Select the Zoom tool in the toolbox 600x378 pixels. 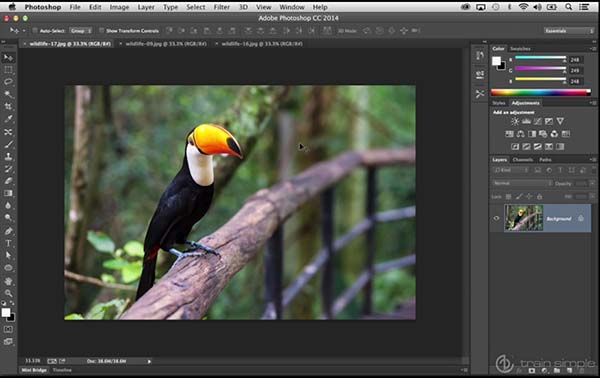(x=8, y=293)
